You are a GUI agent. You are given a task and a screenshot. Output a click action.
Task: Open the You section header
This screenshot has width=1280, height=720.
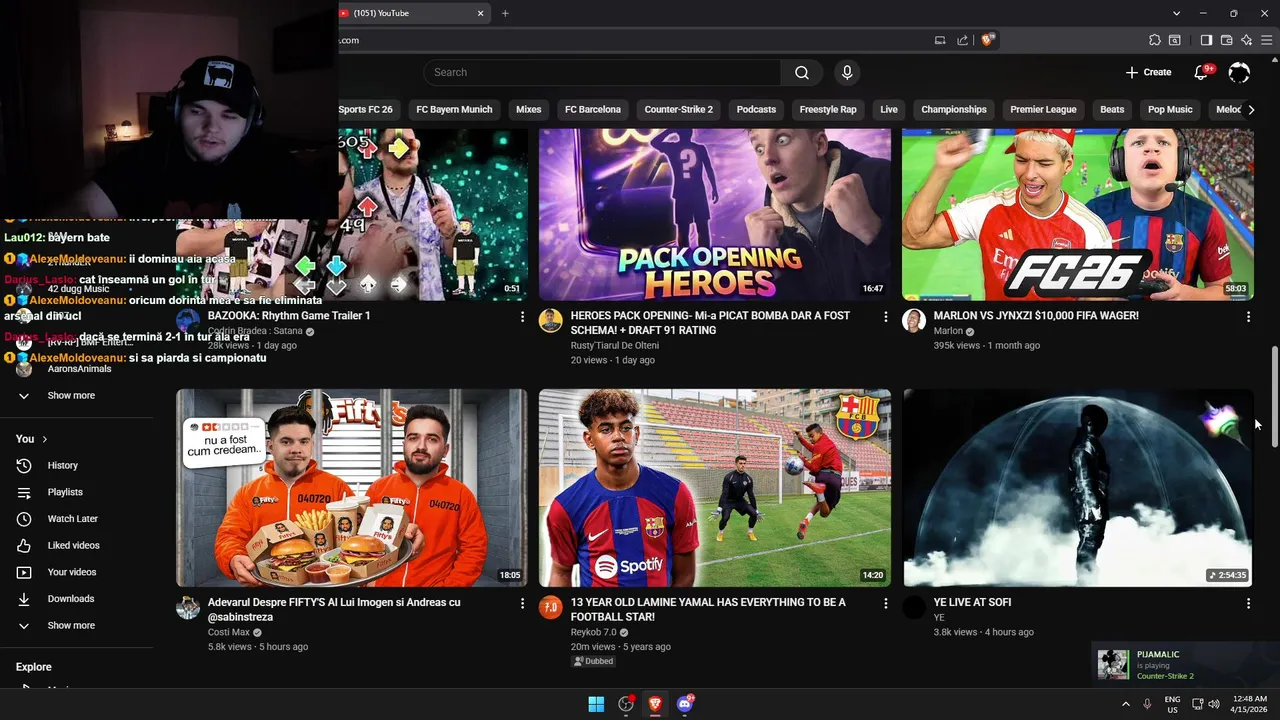31,439
